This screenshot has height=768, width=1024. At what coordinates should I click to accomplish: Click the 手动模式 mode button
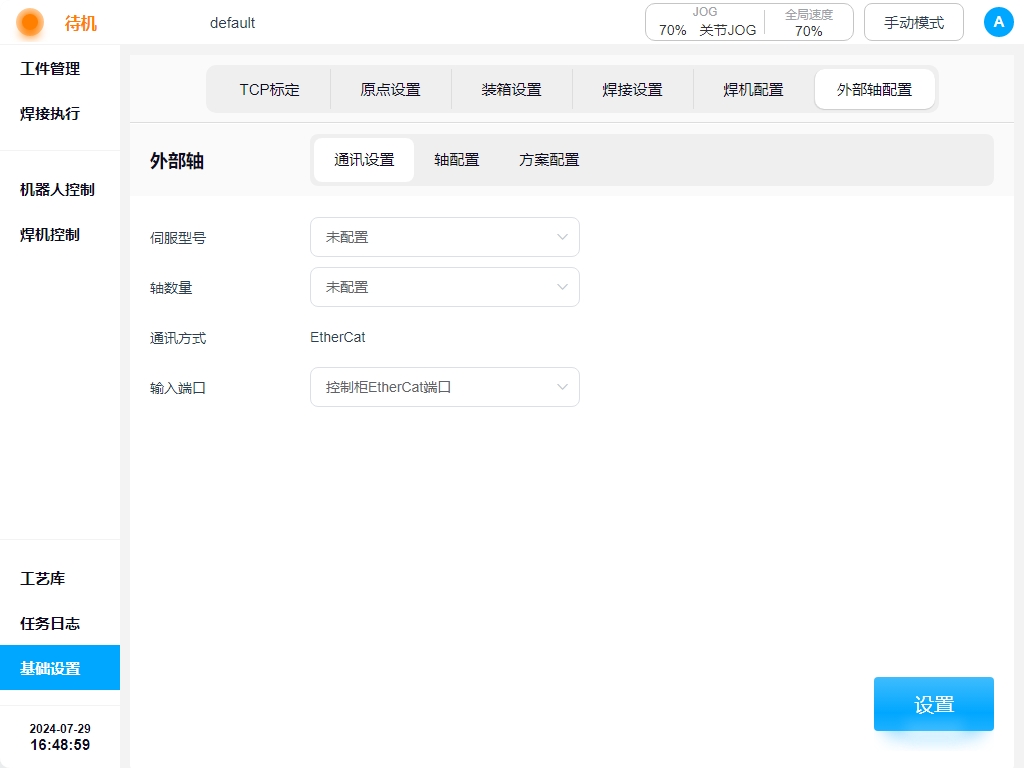coord(913,22)
